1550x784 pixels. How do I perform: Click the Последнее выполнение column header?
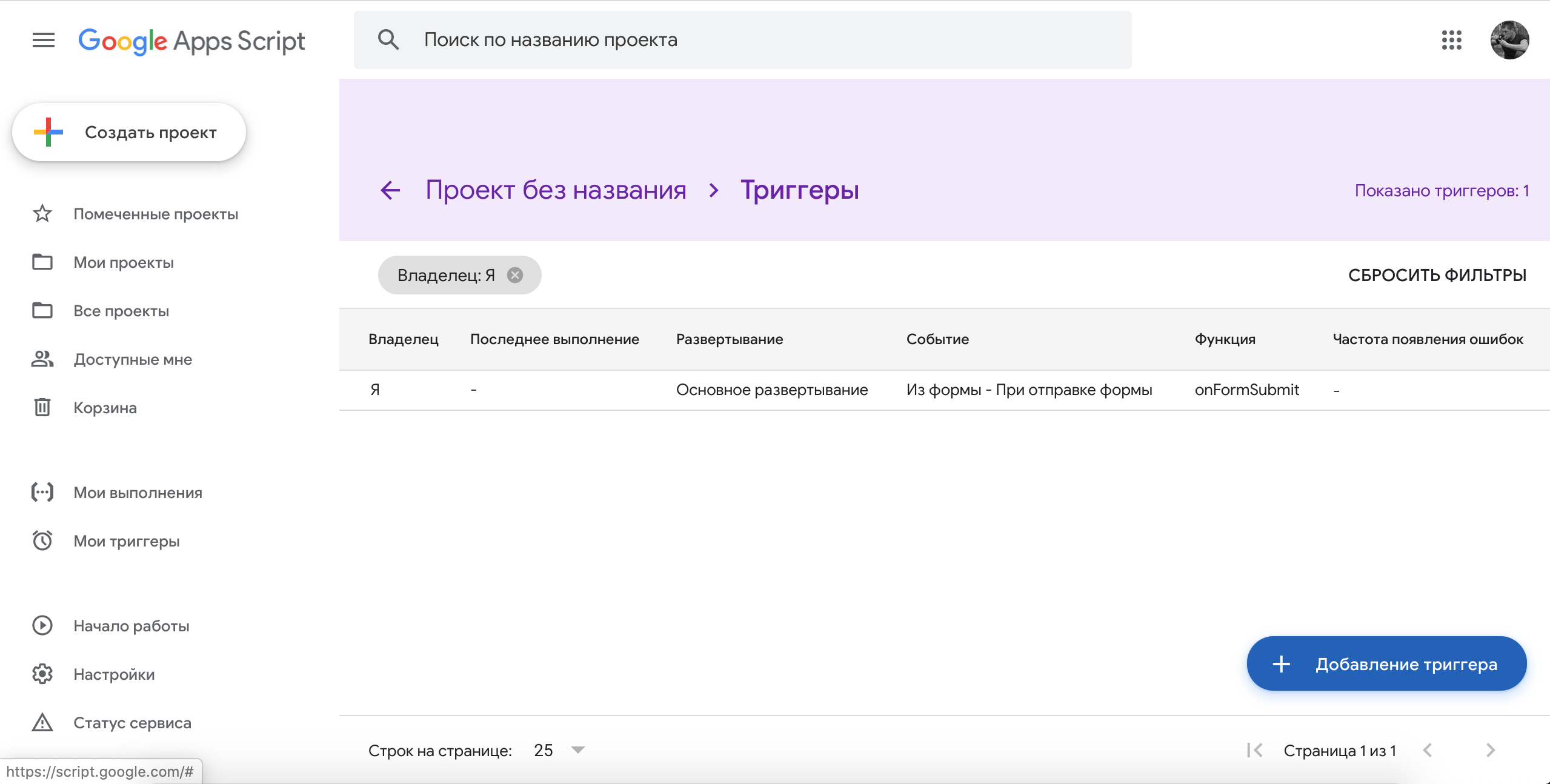click(x=554, y=339)
